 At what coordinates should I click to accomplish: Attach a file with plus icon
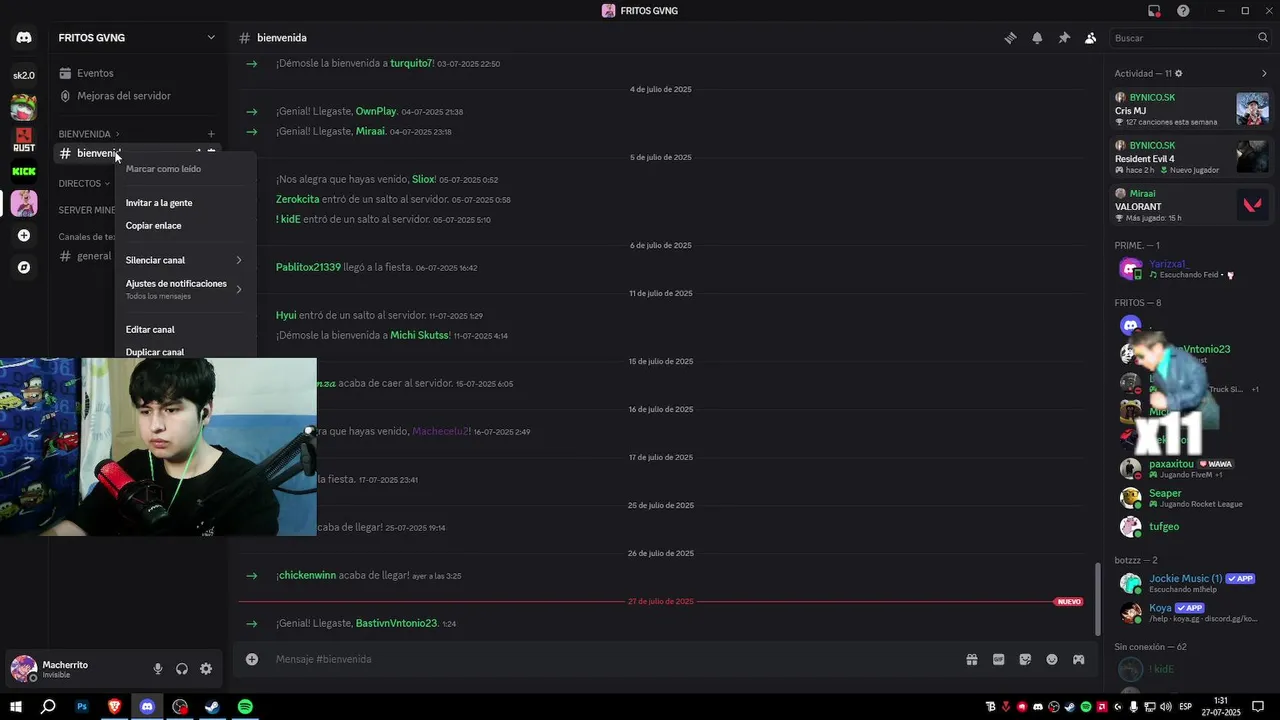click(252, 659)
